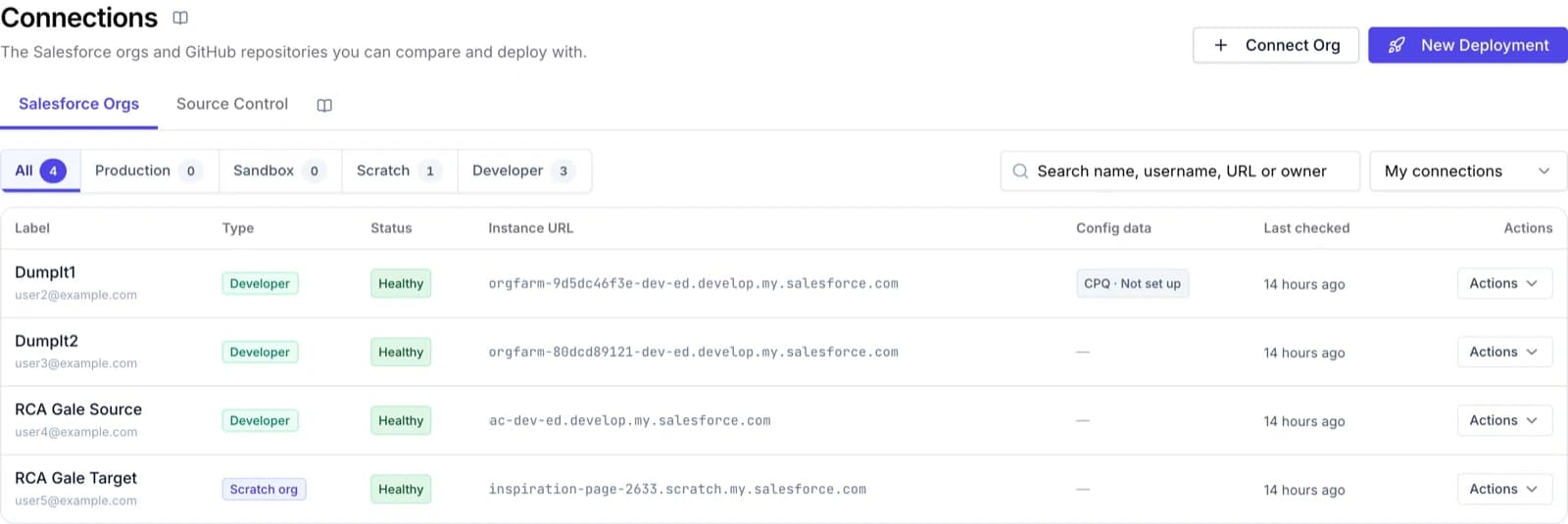Switch to the Salesforce Orgs tab

(78, 104)
